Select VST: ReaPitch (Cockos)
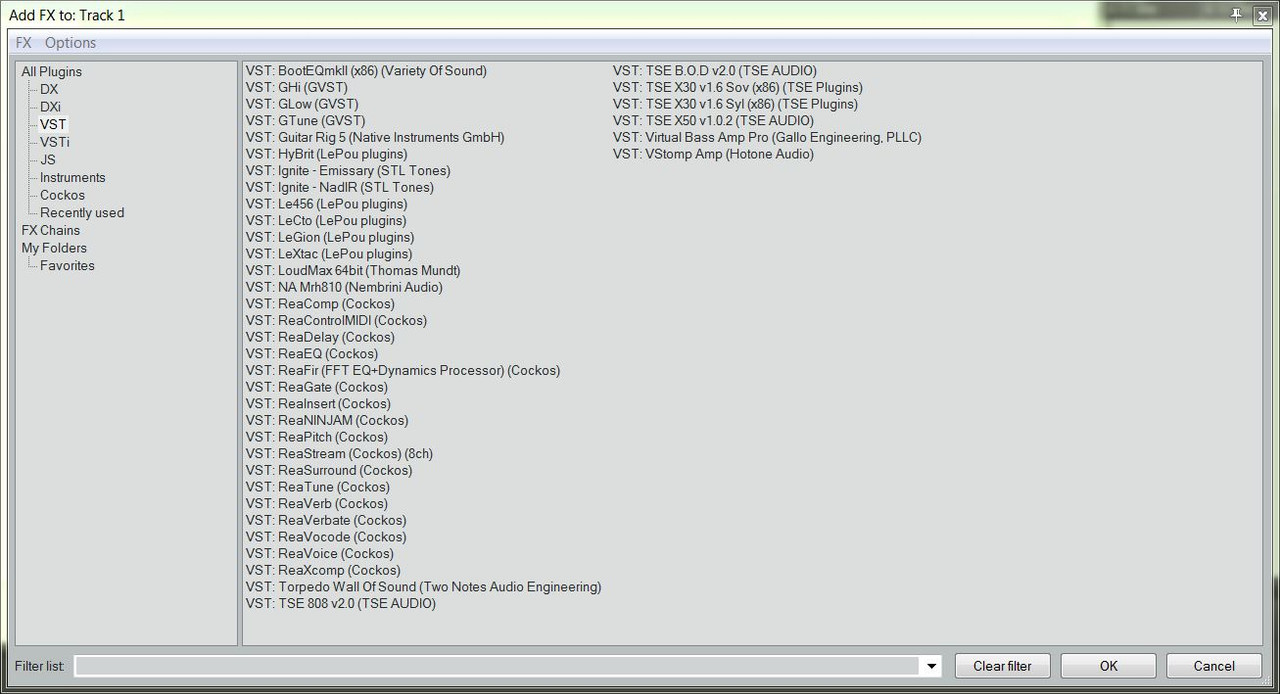 [x=317, y=438]
